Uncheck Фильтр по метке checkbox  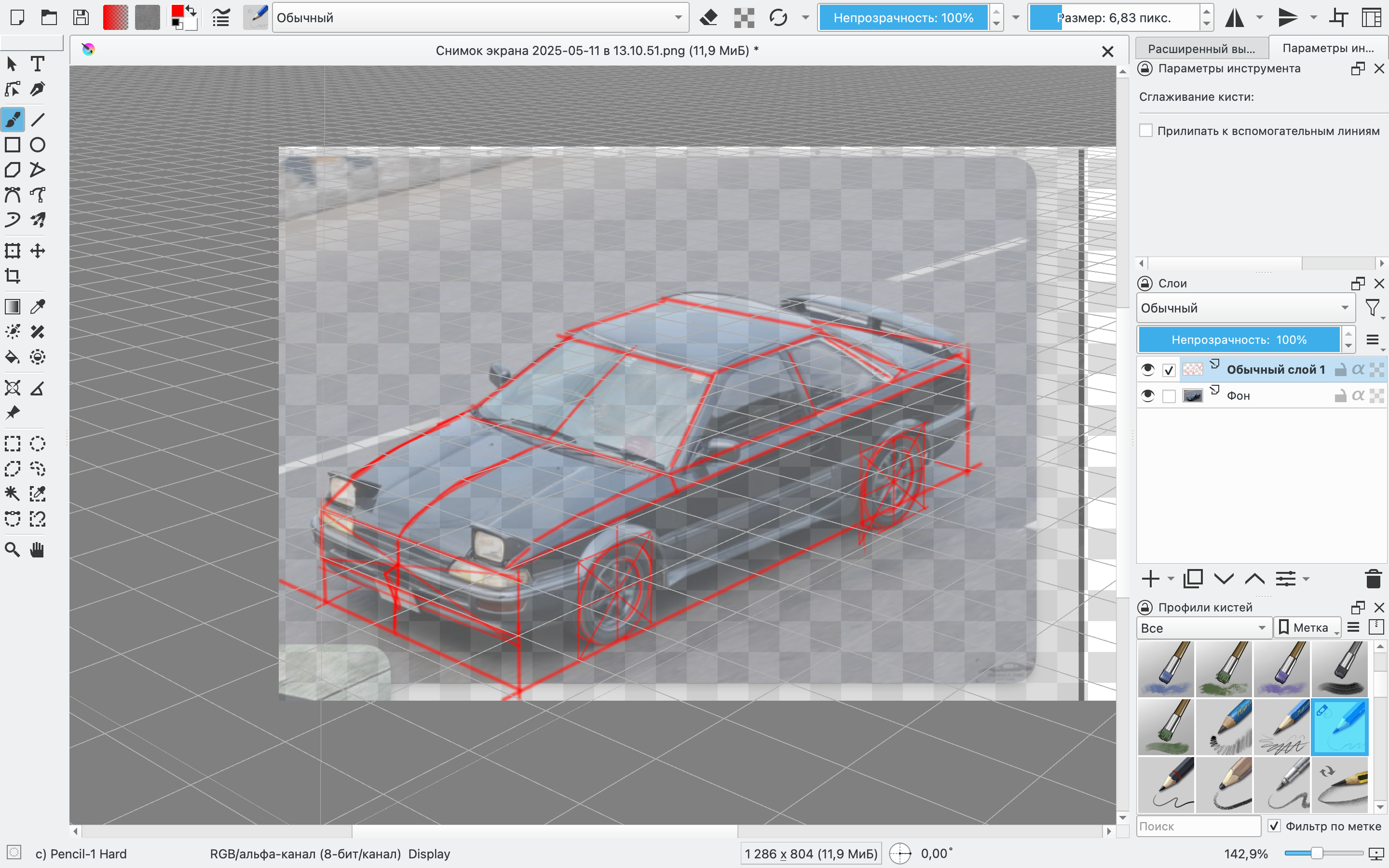1274,826
